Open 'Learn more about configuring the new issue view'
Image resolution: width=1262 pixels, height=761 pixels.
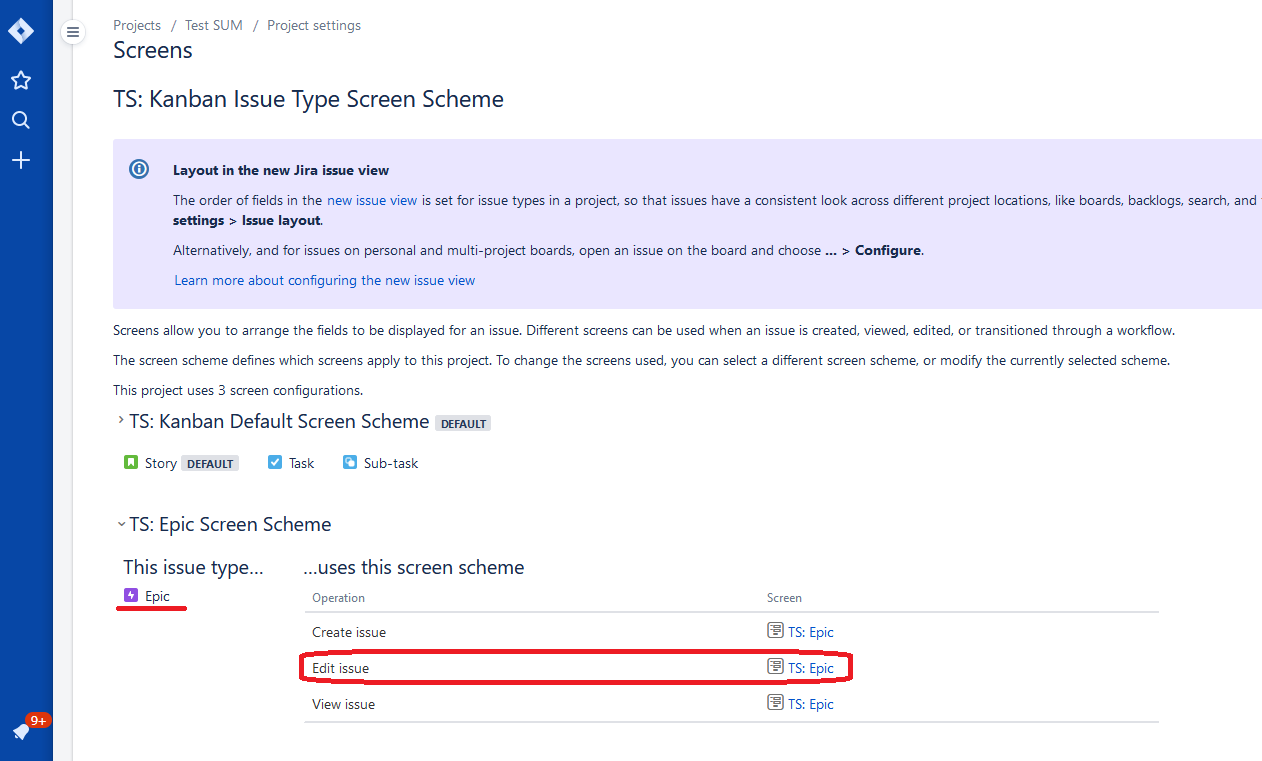[325, 280]
